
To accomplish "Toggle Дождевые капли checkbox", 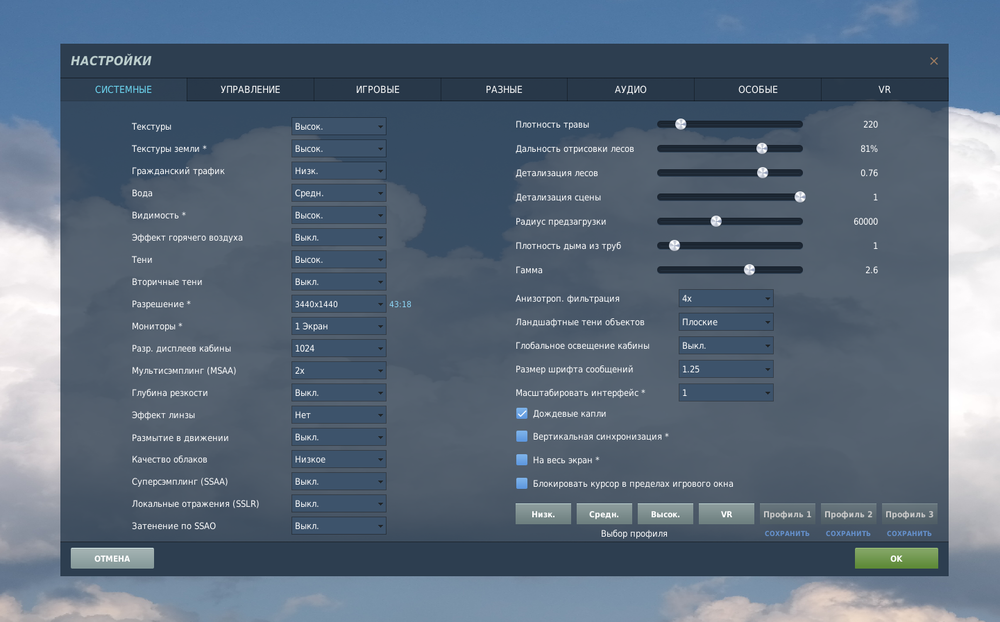I will click(522, 413).
